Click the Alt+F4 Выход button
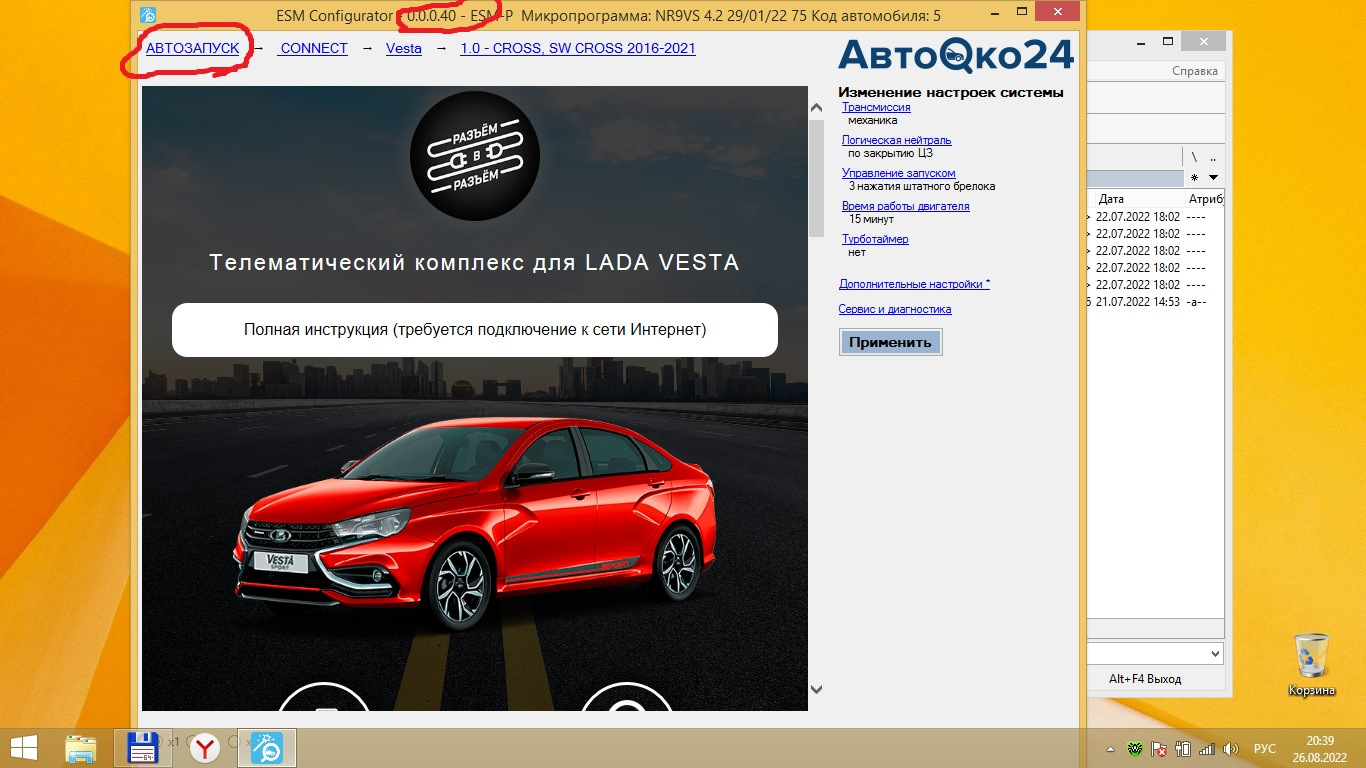Viewport: 1366px width, 768px height. [x=1145, y=679]
